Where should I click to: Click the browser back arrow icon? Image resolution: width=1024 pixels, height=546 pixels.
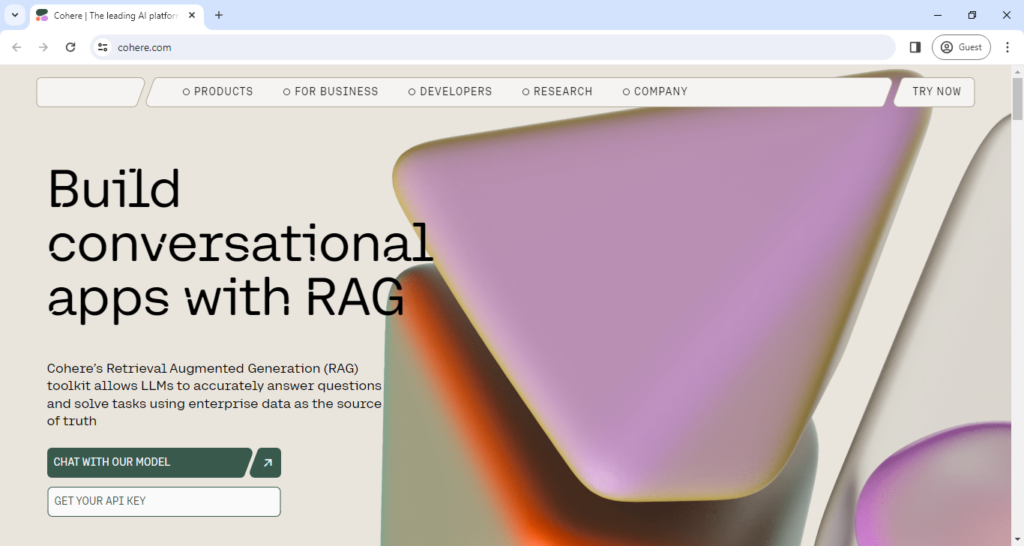point(17,47)
